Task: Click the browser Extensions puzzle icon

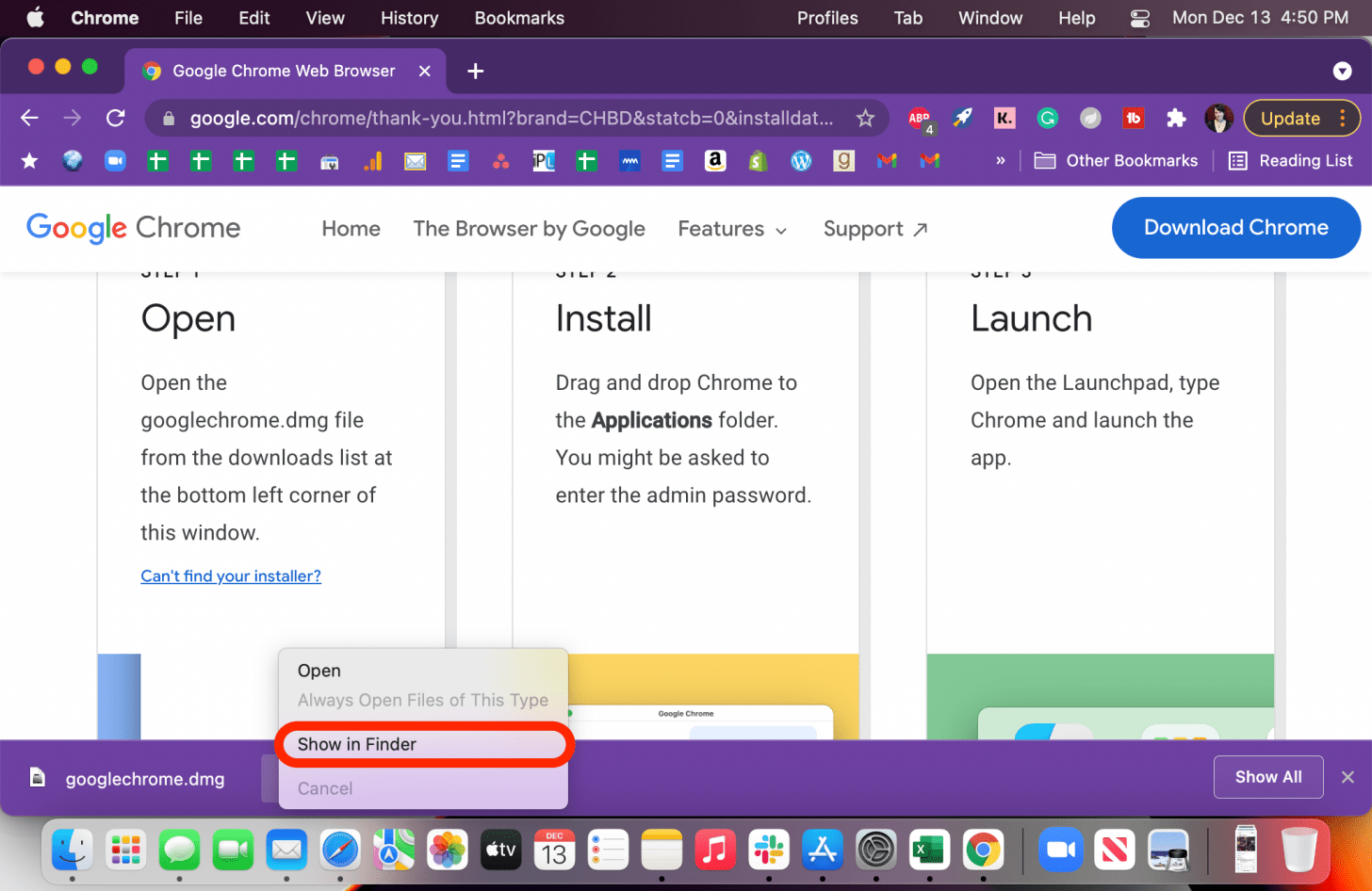Action: (1176, 118)
